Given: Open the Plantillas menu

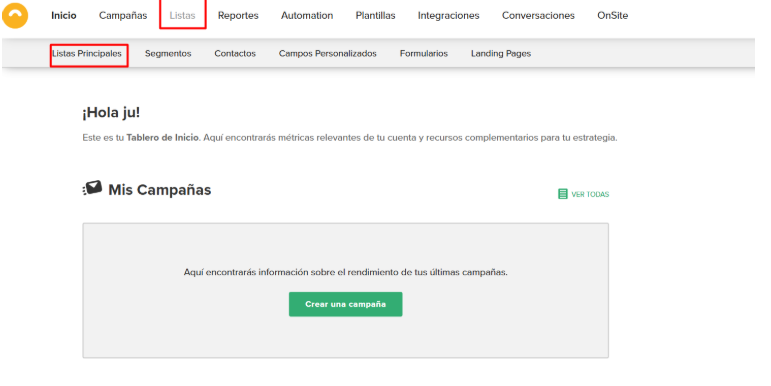Looking at the screenshot, I should point(375,15).
